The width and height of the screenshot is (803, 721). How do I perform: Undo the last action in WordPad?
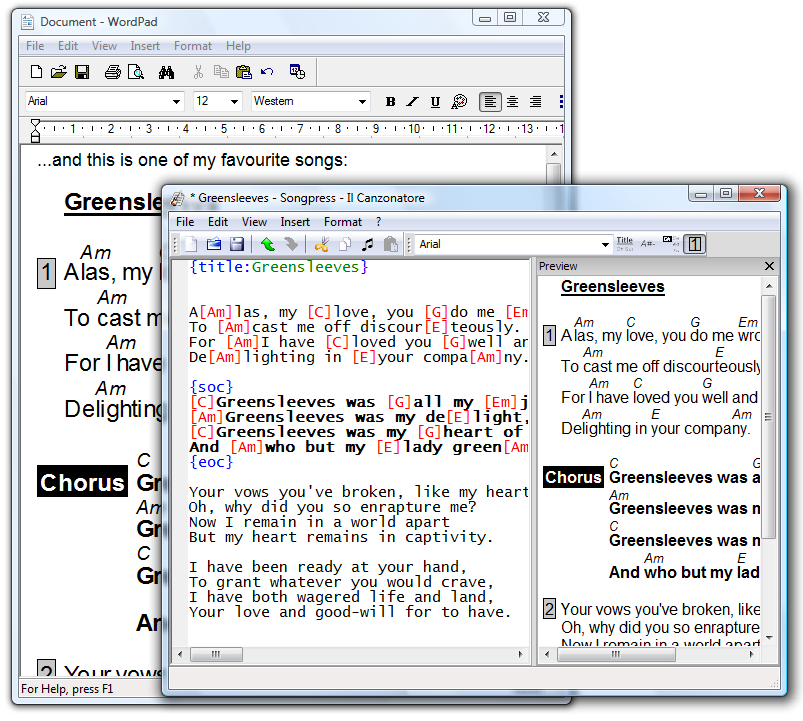pyautogui.click(x=267, y=72)
